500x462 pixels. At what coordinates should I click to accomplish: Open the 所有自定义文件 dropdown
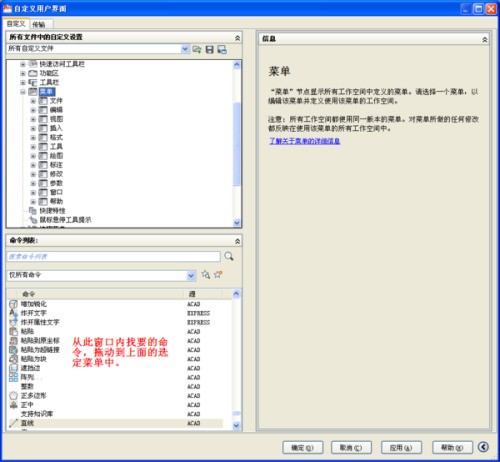185,49
